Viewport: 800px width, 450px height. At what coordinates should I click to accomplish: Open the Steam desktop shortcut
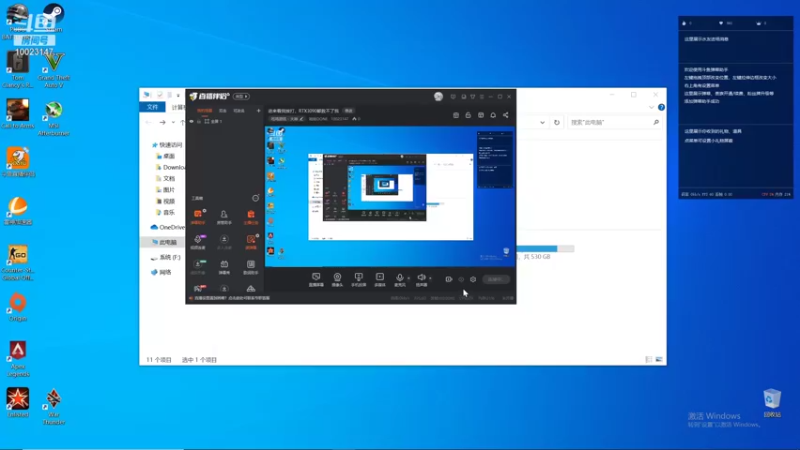(x=54, y=17)
